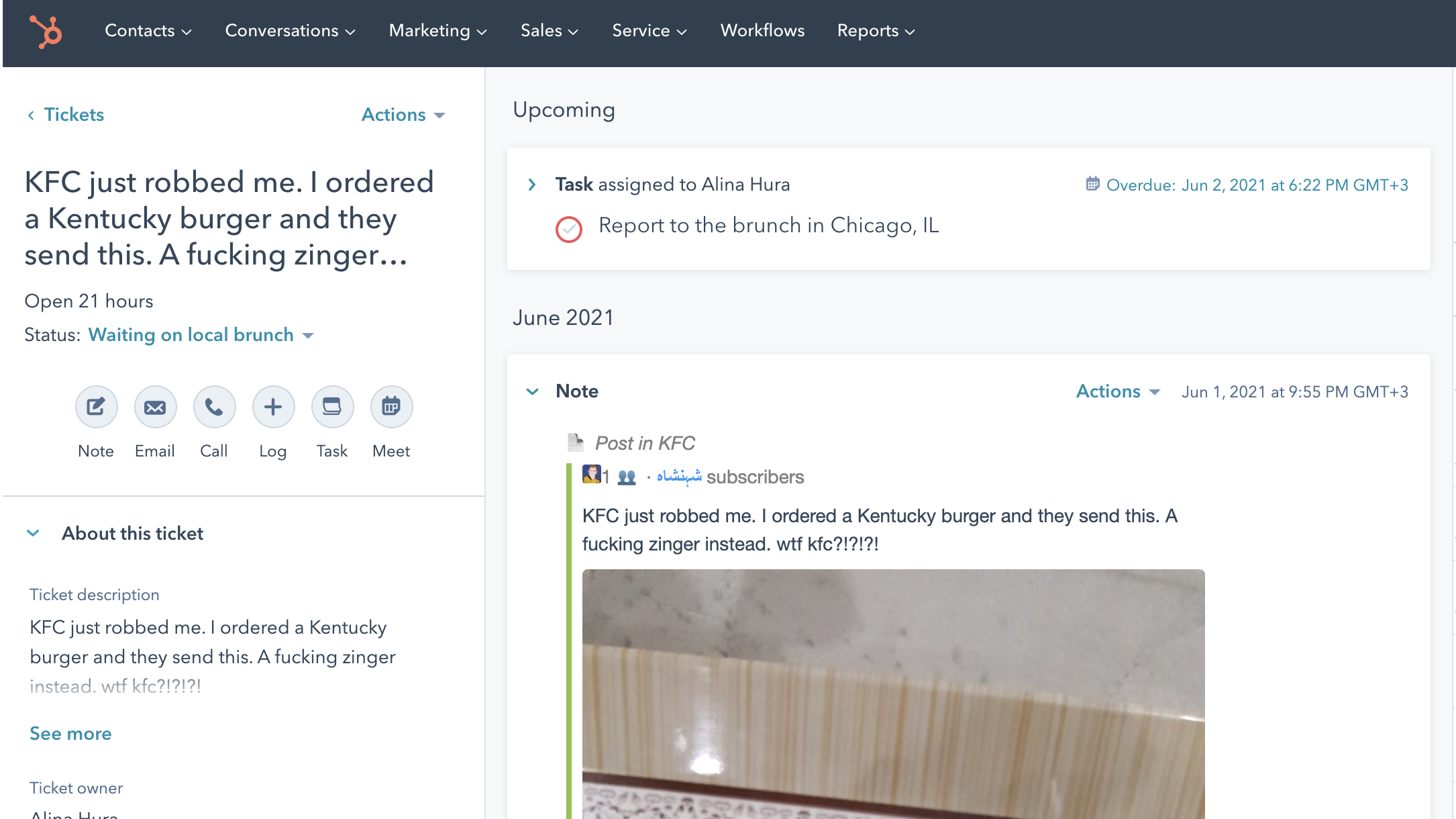The height and width of the screenshot is (819, 1456).
Task: Click the Log activity plus icon
Action: [273, 407]
